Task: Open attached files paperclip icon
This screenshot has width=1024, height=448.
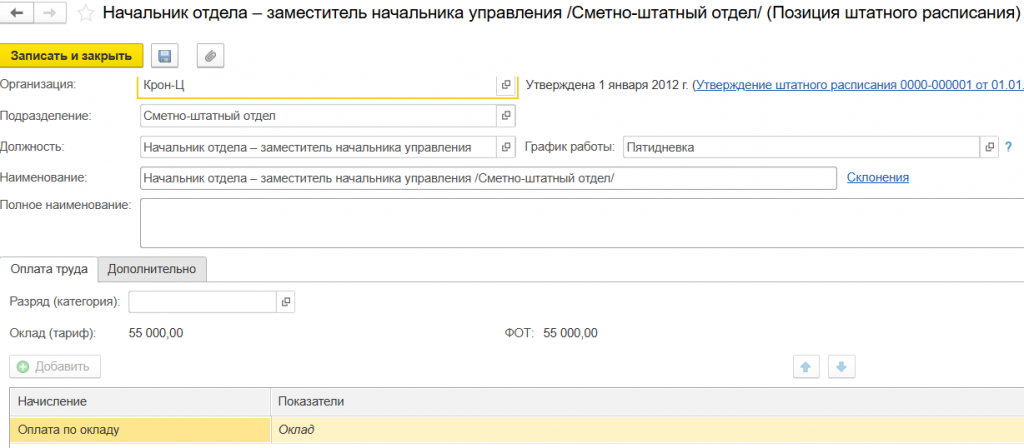Action: tap(210, 56)
